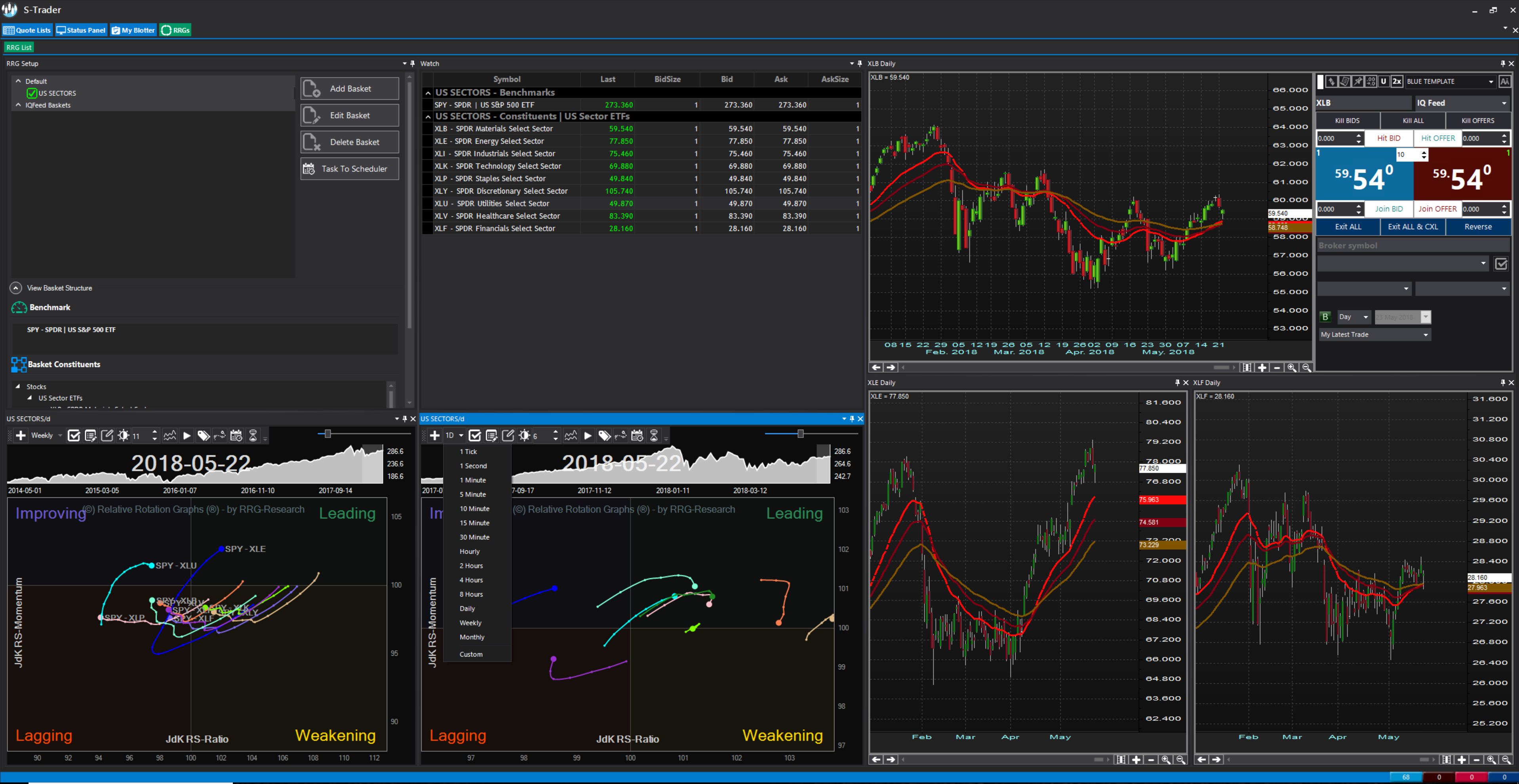Click the hourglass icon in Weekly RRG toolbar
Screen dimensions: 1519x784
253,436
